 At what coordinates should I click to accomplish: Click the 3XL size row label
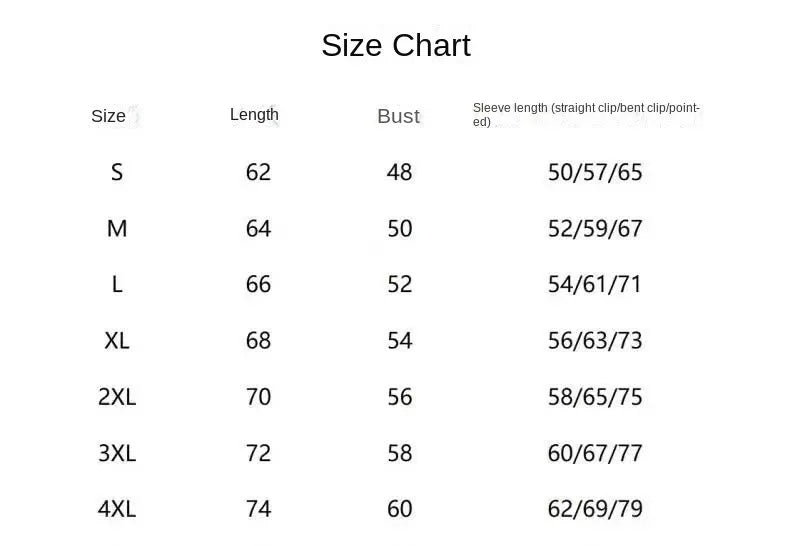click(117, 453)
